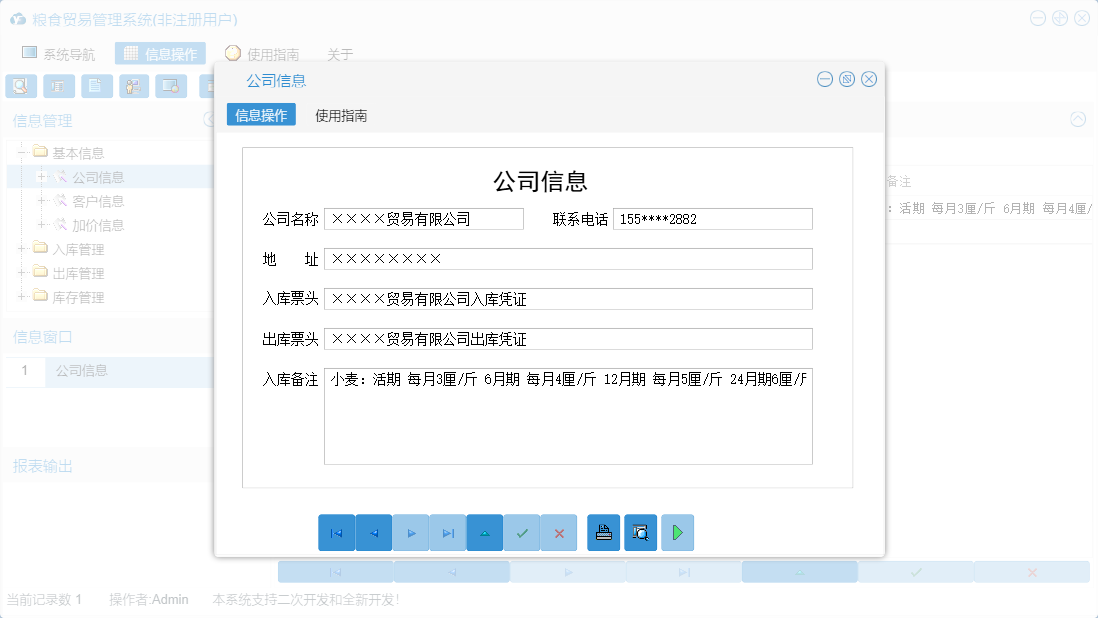Print company info with the printer icon
Screen dimensions: 1098x618
click(603, 532)
